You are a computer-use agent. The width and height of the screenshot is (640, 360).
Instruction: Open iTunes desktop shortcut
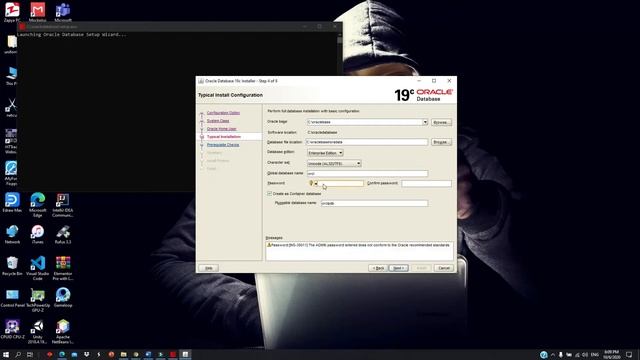tap(38, 234)
